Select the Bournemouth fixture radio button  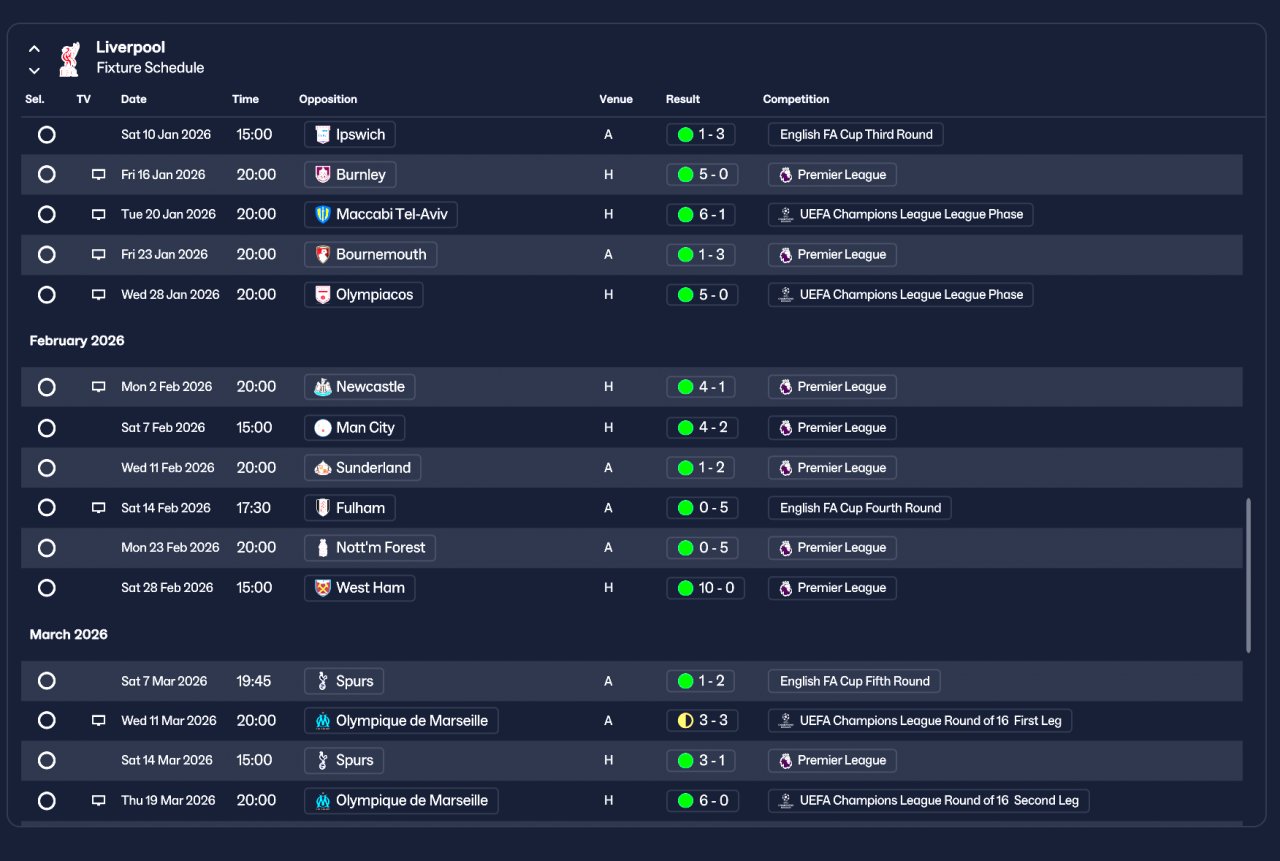(46, 254)
